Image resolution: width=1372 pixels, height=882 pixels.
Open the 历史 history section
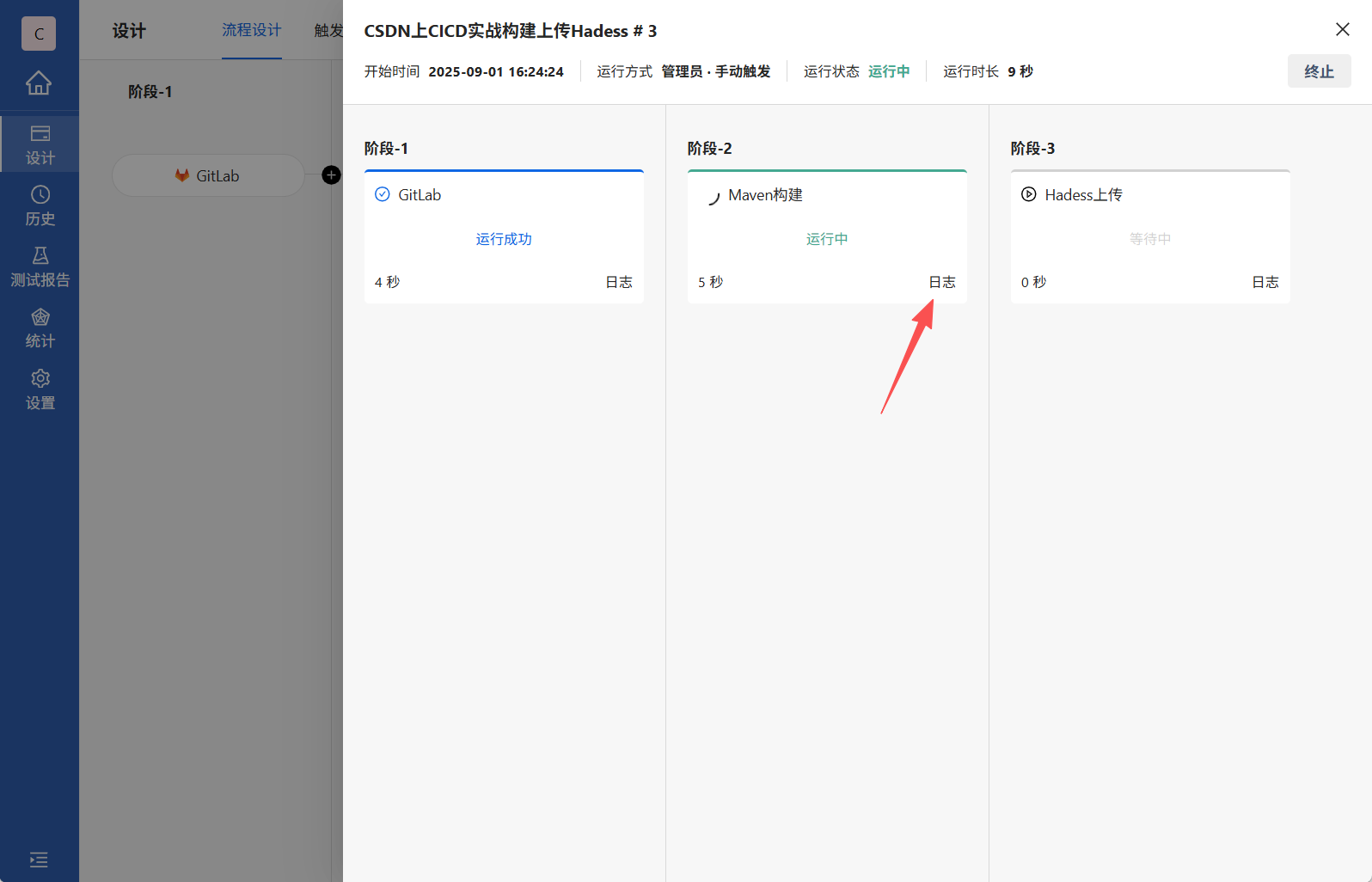pos(40,206)
